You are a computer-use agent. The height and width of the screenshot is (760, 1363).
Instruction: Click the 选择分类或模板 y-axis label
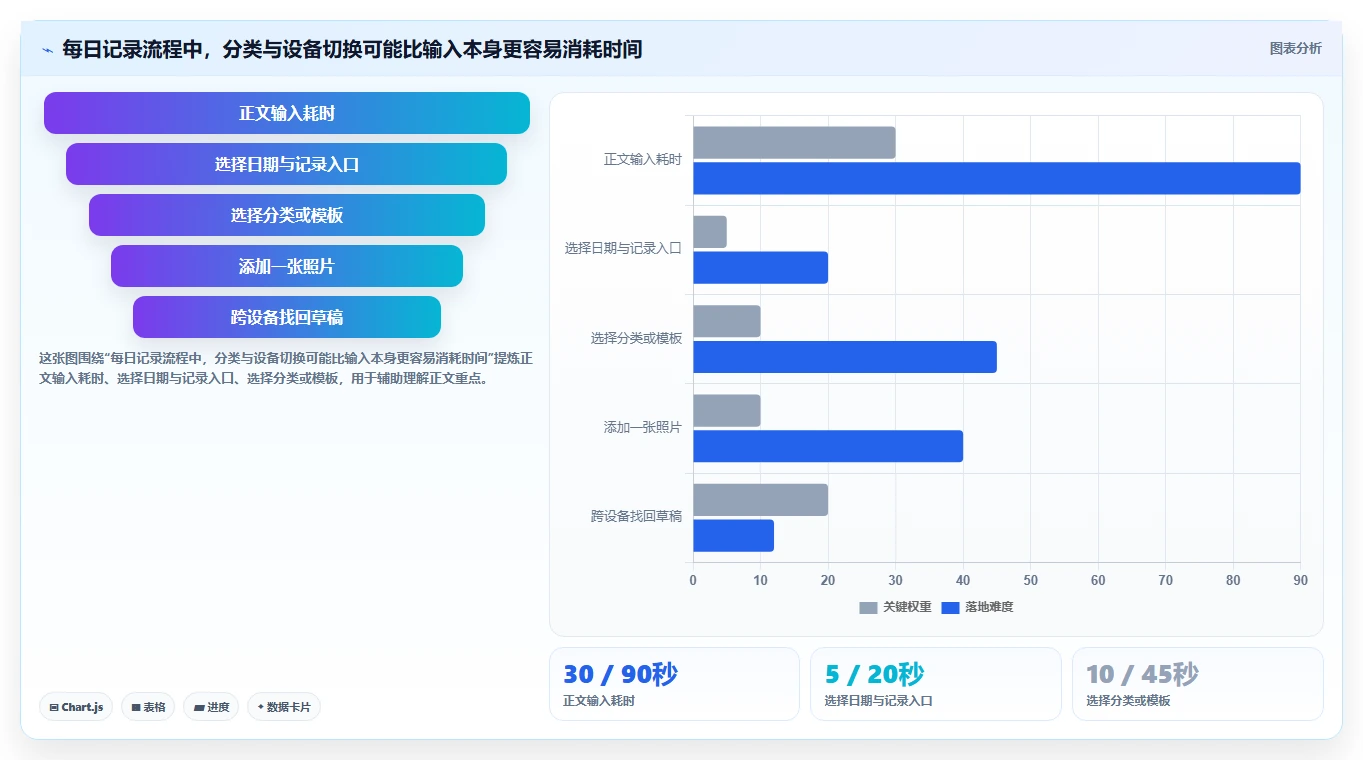(x=636, y=339)
